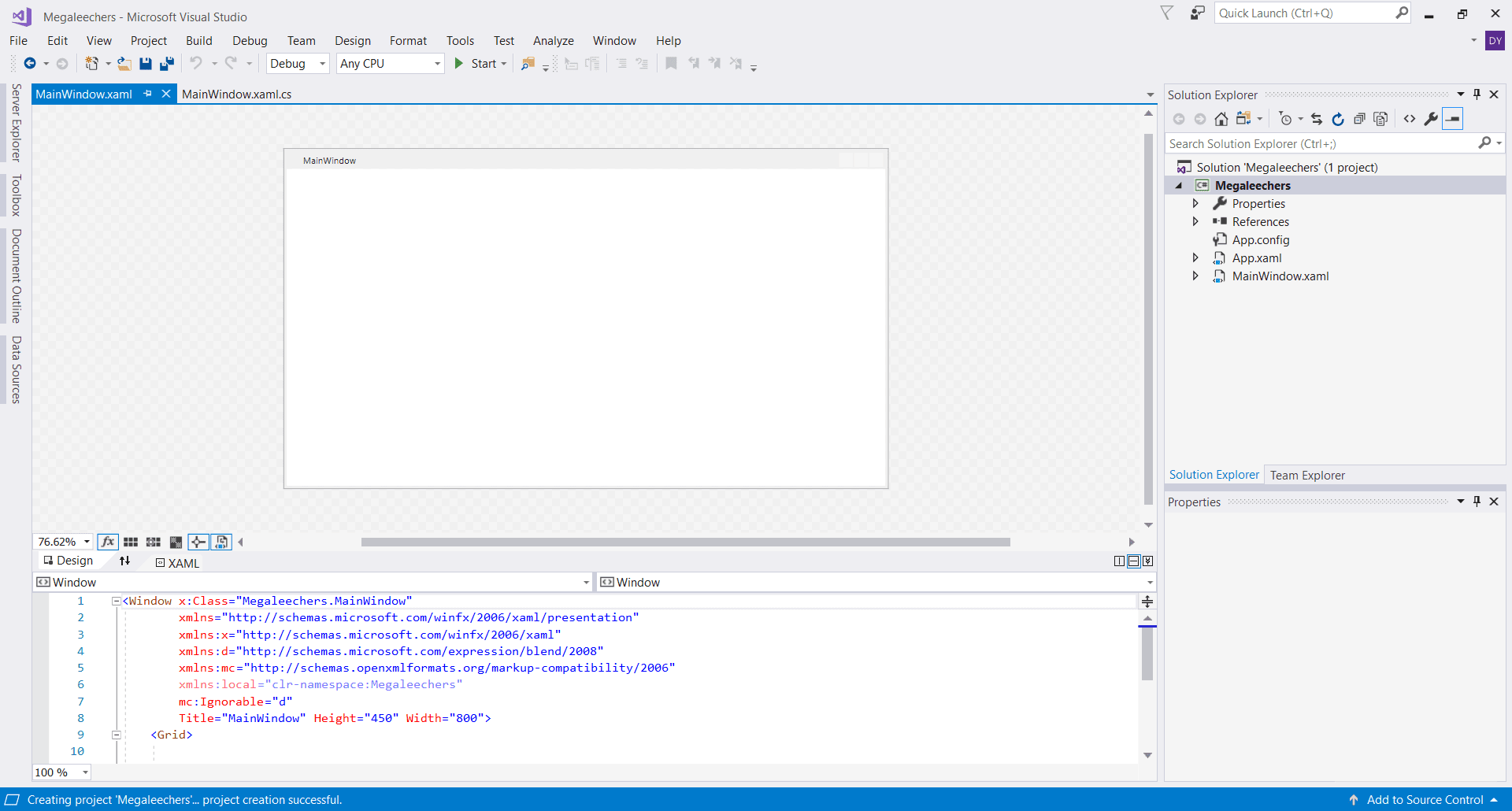The width and height of the screenshot is (1512, 811).
Task: Toggle Preview Selected Items in Solution Explorer
Action: (1453, 119)
